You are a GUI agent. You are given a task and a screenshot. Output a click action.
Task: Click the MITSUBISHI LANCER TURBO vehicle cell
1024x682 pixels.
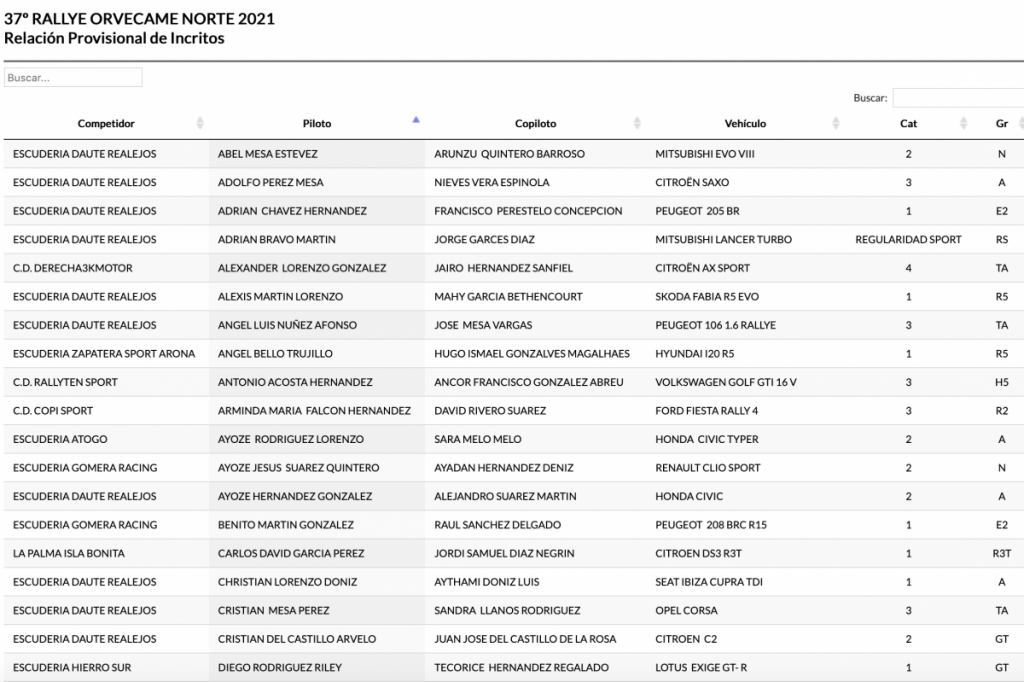pyautogui.click(x=723, y=240)
